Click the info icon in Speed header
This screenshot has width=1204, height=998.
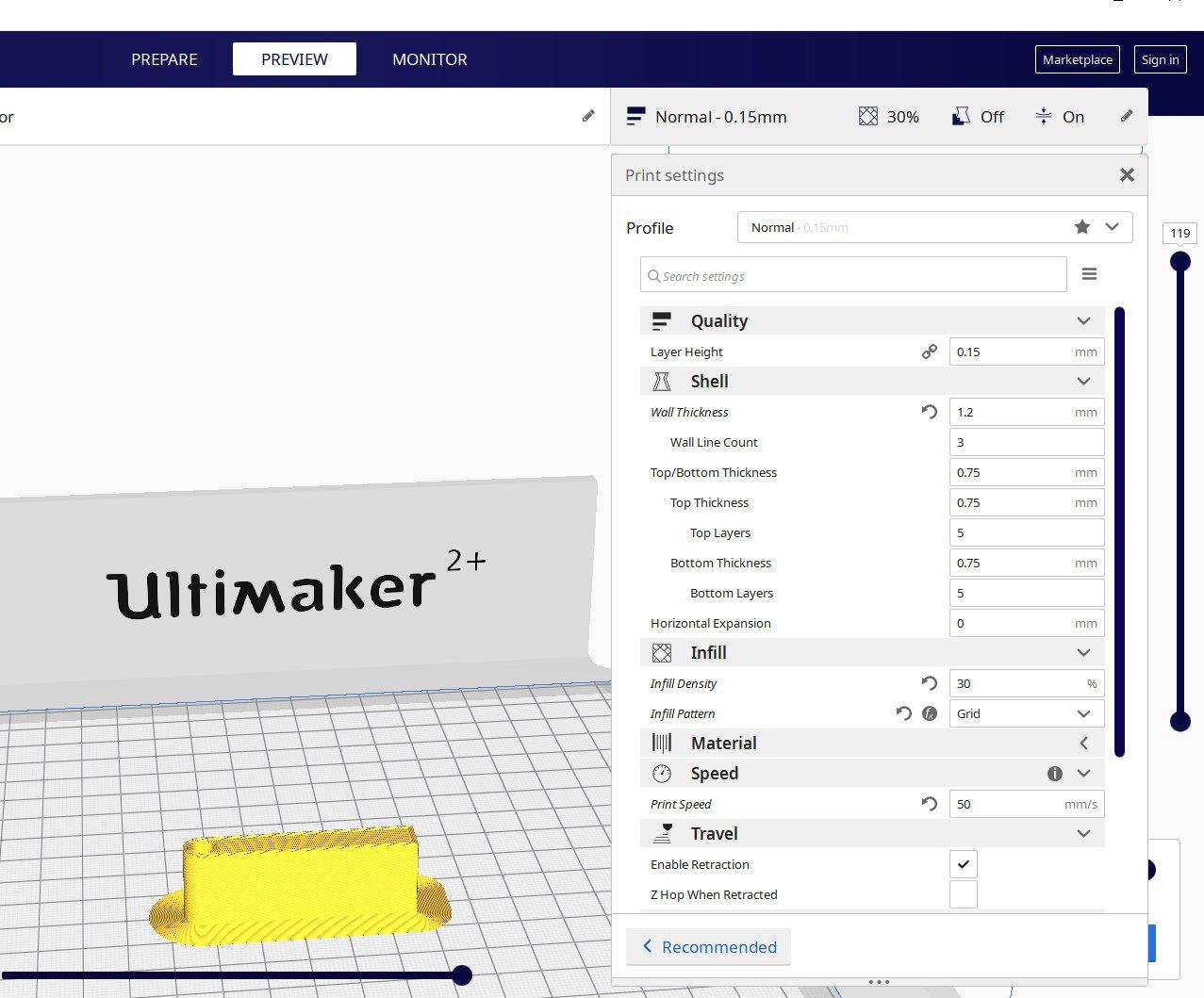tap(1055, 774)
